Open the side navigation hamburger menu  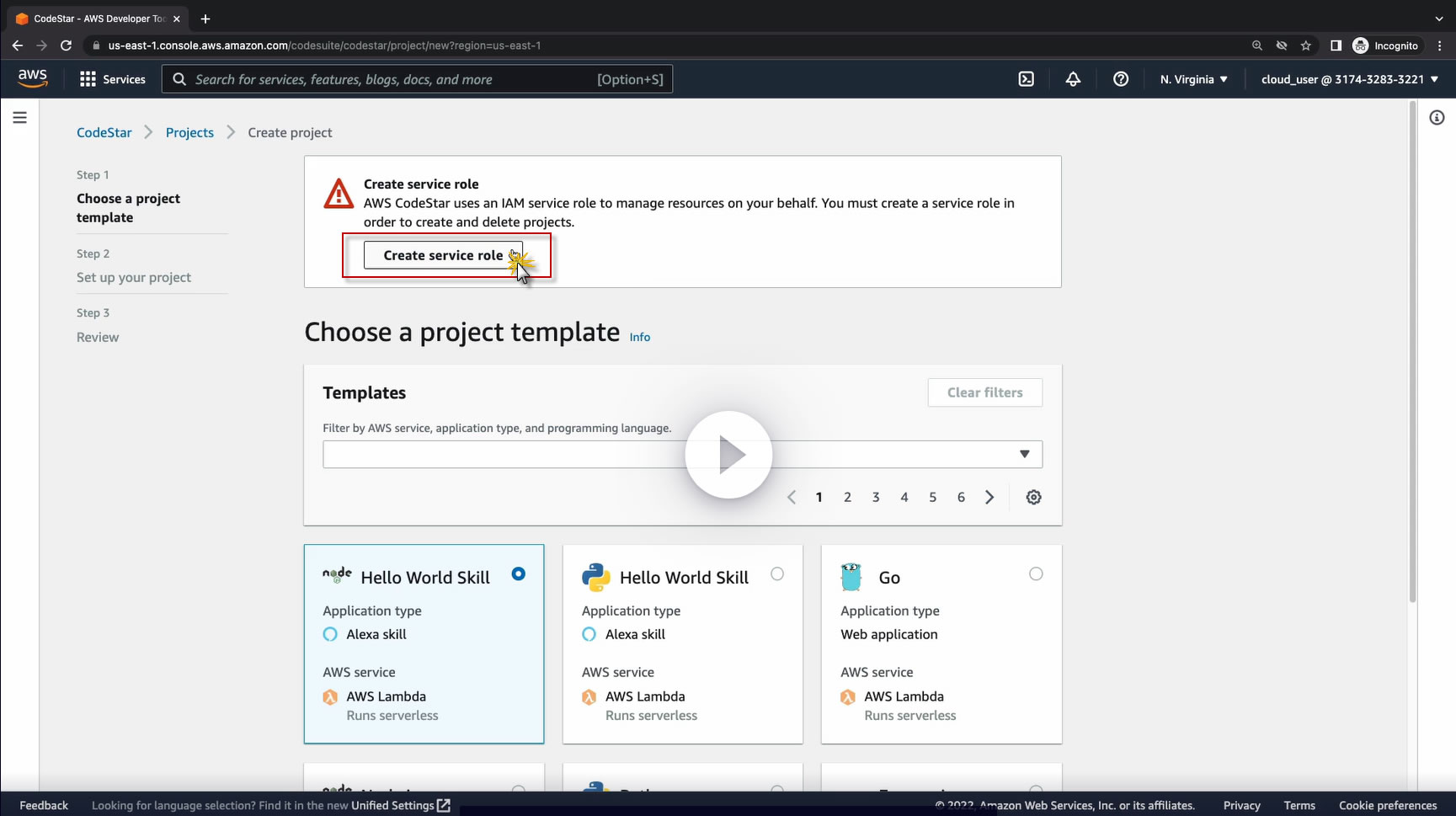click(x=20, y=118)
